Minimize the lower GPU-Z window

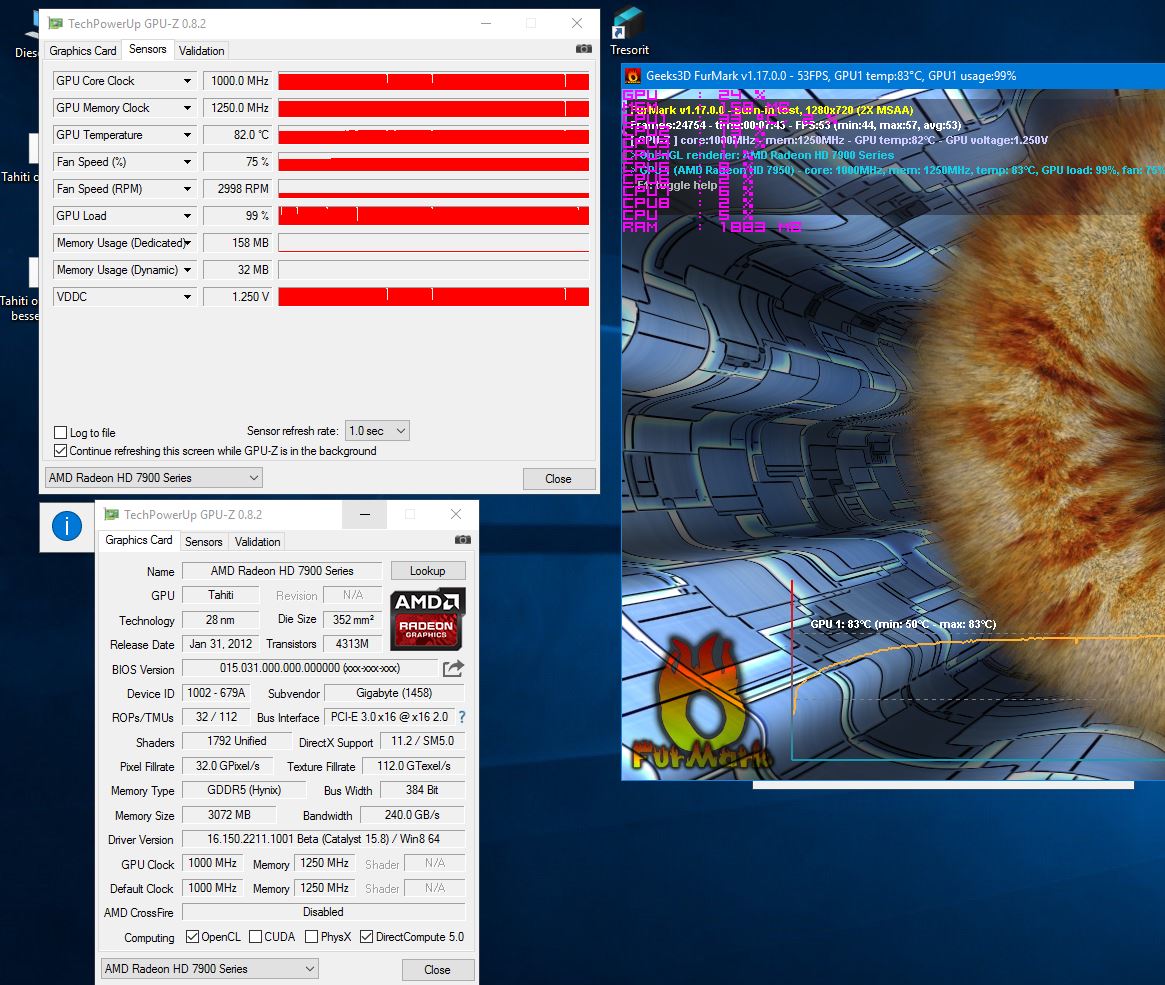click(x=365, y=514)
